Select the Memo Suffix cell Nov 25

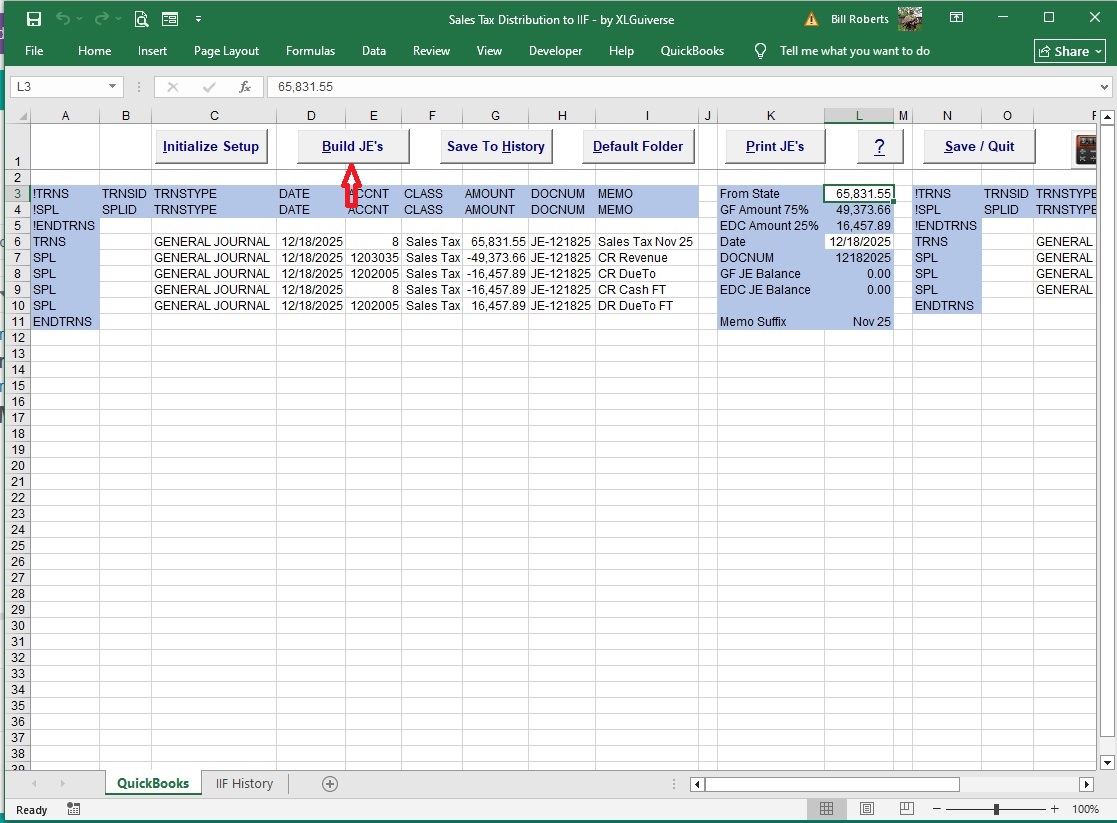point(858,322)
